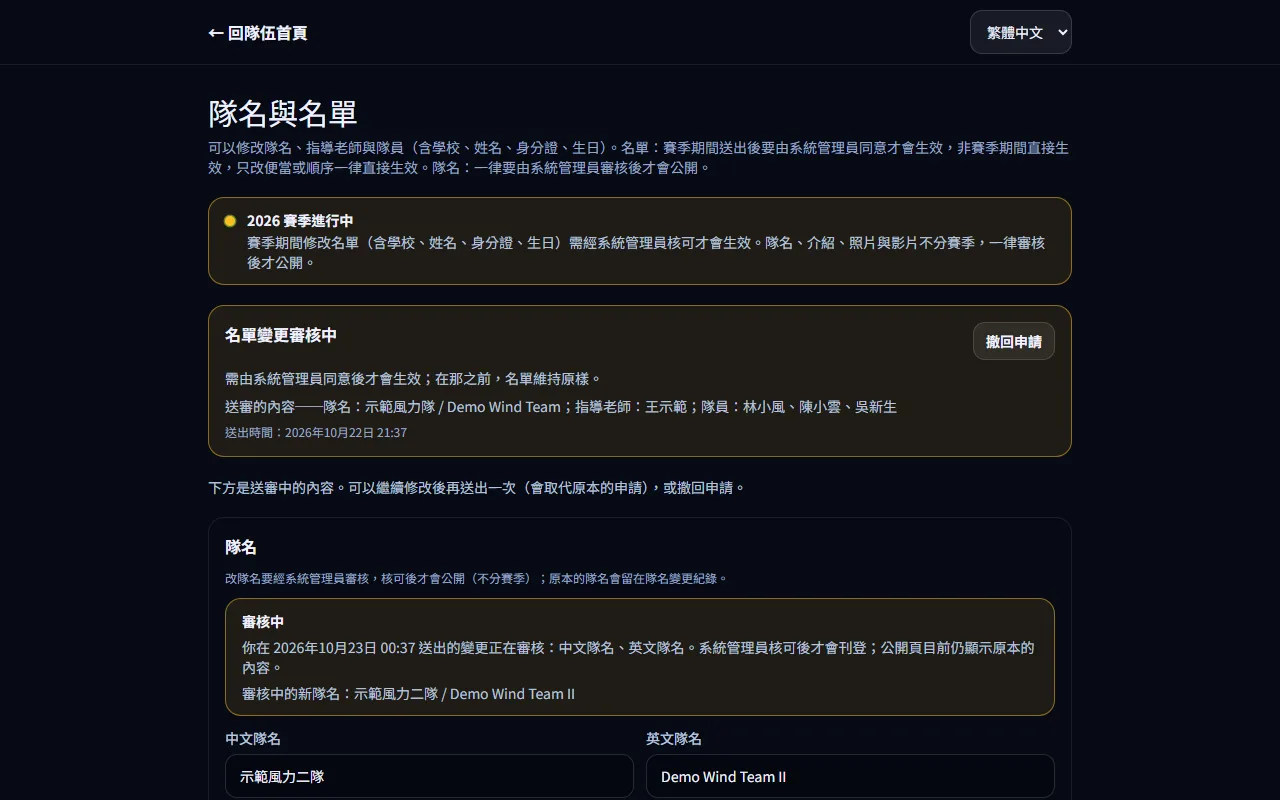
Task: Click the 2026 賽季進行中 title
Action: pyautogui.click(x=300, y=221)
